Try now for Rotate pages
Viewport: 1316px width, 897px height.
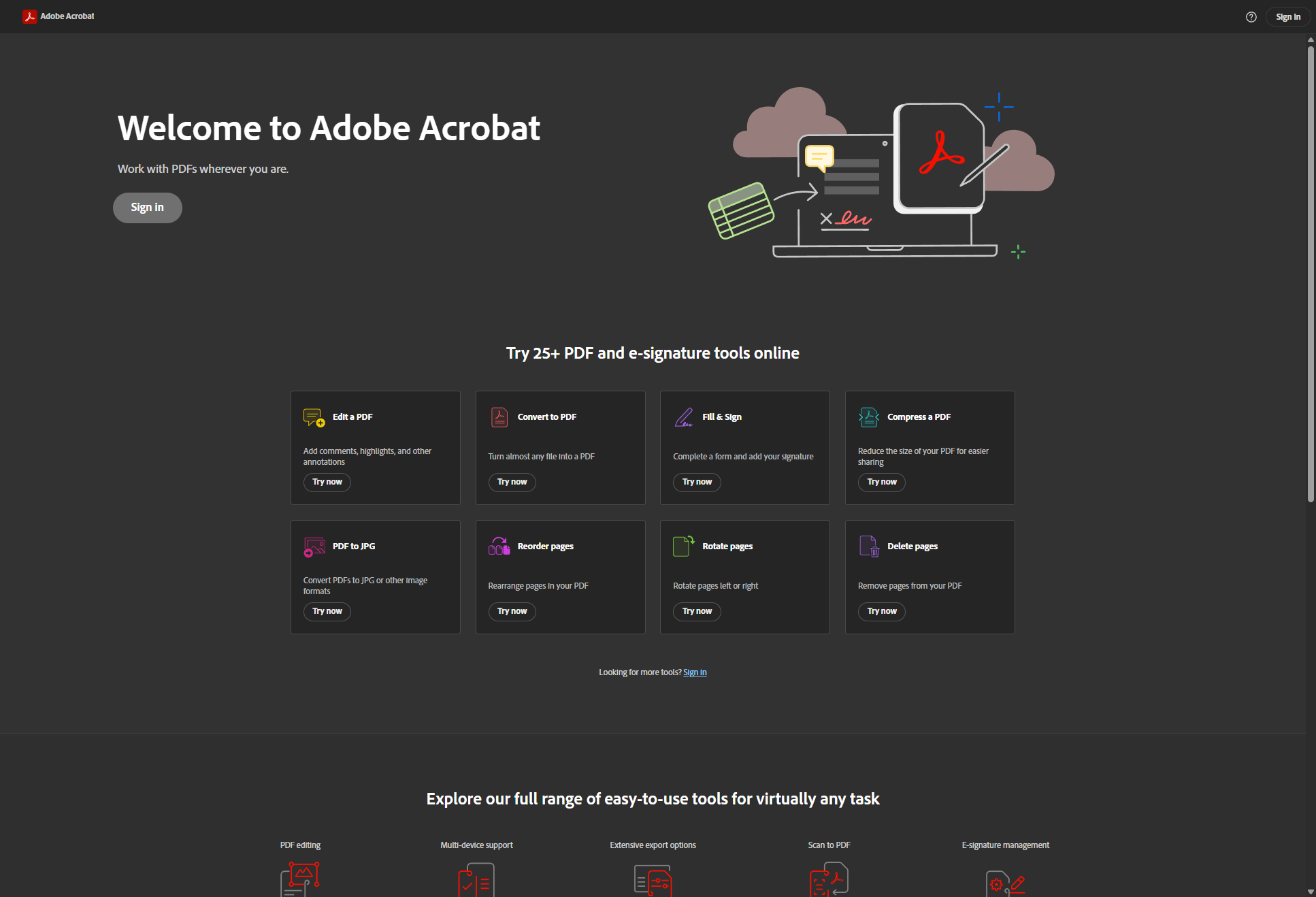[697, 611]
